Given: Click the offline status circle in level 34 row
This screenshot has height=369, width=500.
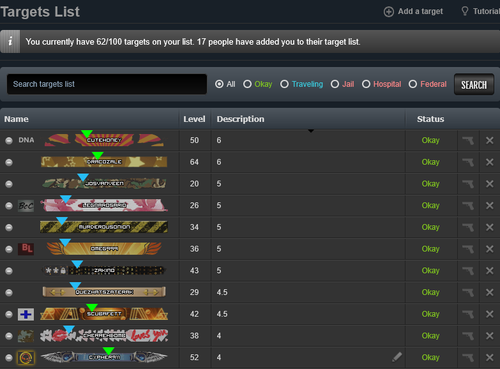Looking at the screenshot, I should [x=9, y=227].
